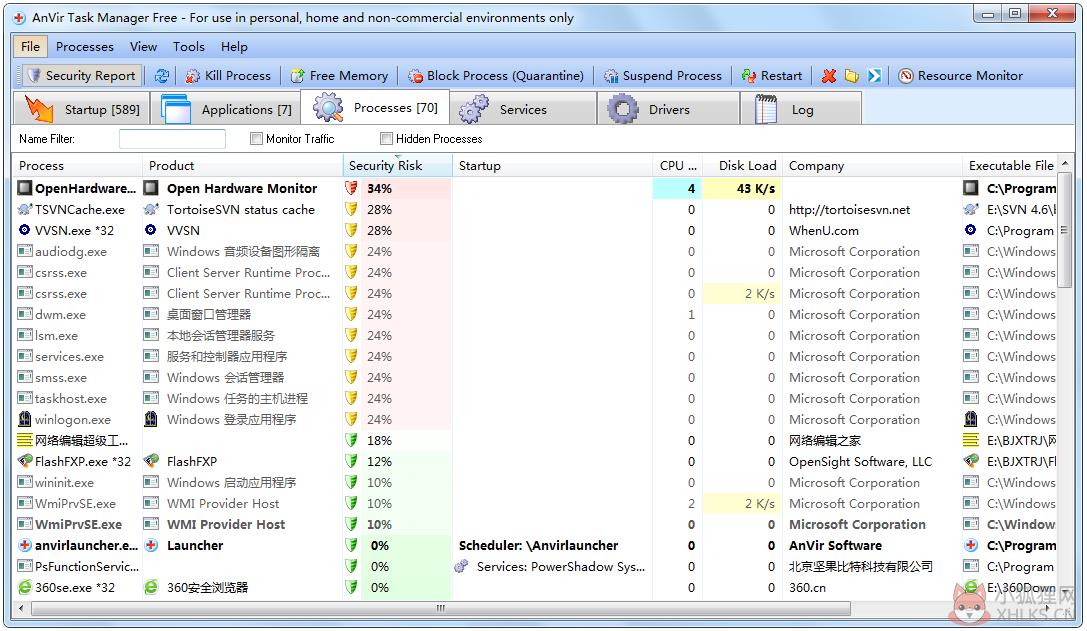Click the red X delete icon
The width and height of the screenshot is (1087, 631).
coord(828,76)
